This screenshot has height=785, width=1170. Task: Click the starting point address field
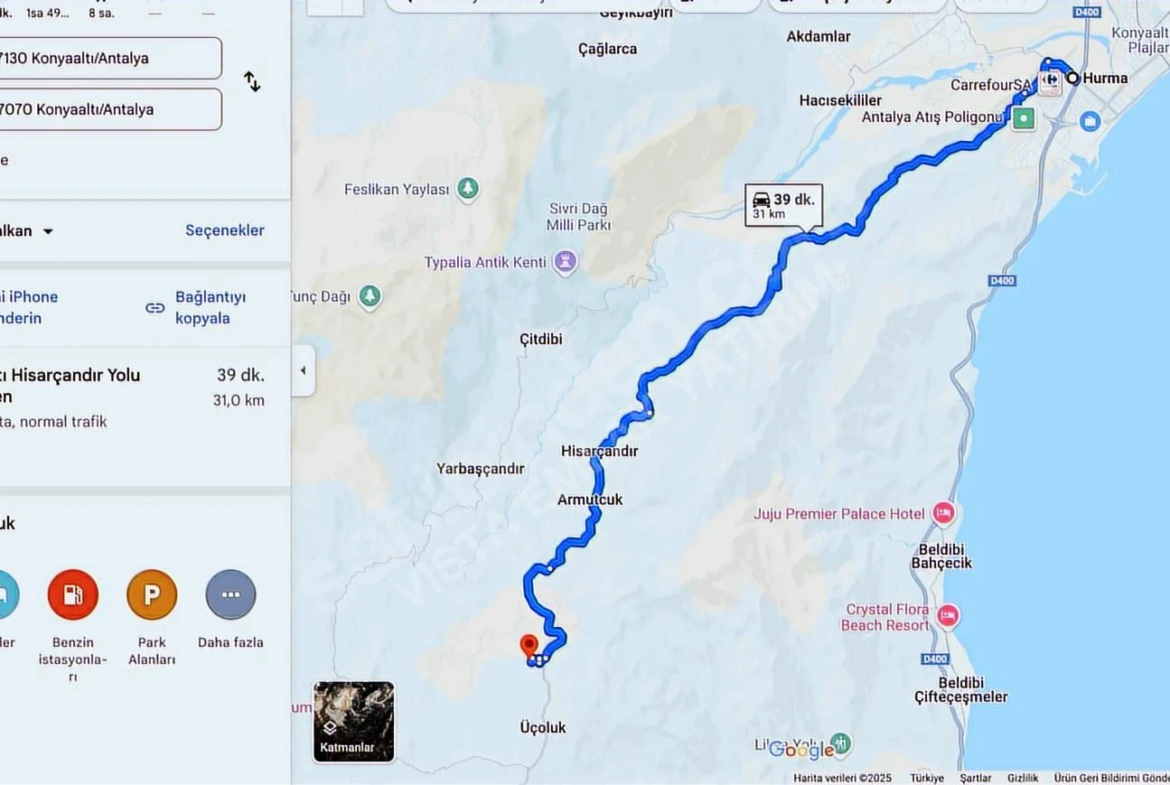point(110,58)
